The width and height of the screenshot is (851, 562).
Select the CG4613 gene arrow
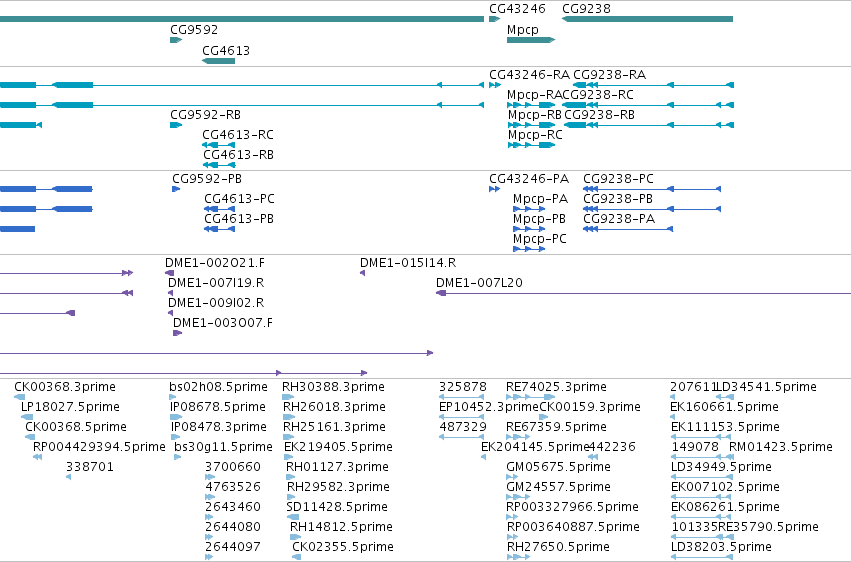[x=218, y=61]
